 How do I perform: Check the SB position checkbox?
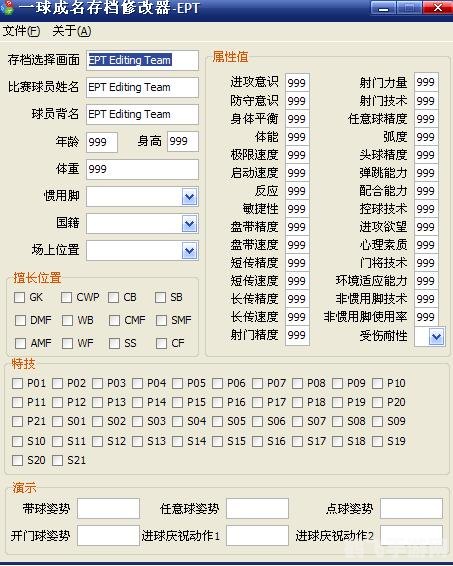160,297
